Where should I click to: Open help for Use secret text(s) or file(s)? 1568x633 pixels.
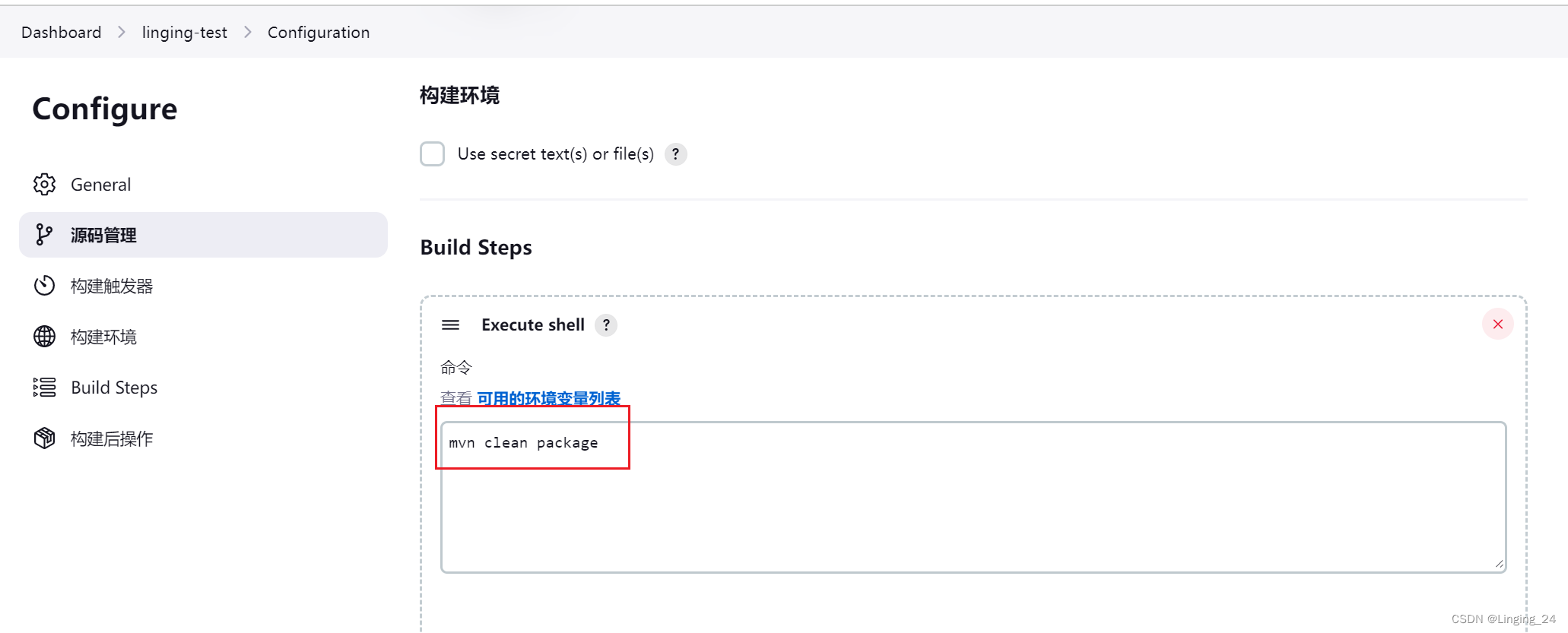[x=675, y=154]
